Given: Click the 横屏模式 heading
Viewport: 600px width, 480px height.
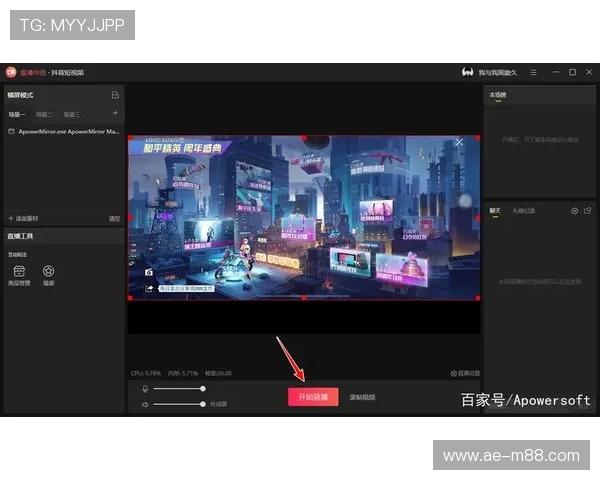Looking at the screenshot, I should (20, 95).
